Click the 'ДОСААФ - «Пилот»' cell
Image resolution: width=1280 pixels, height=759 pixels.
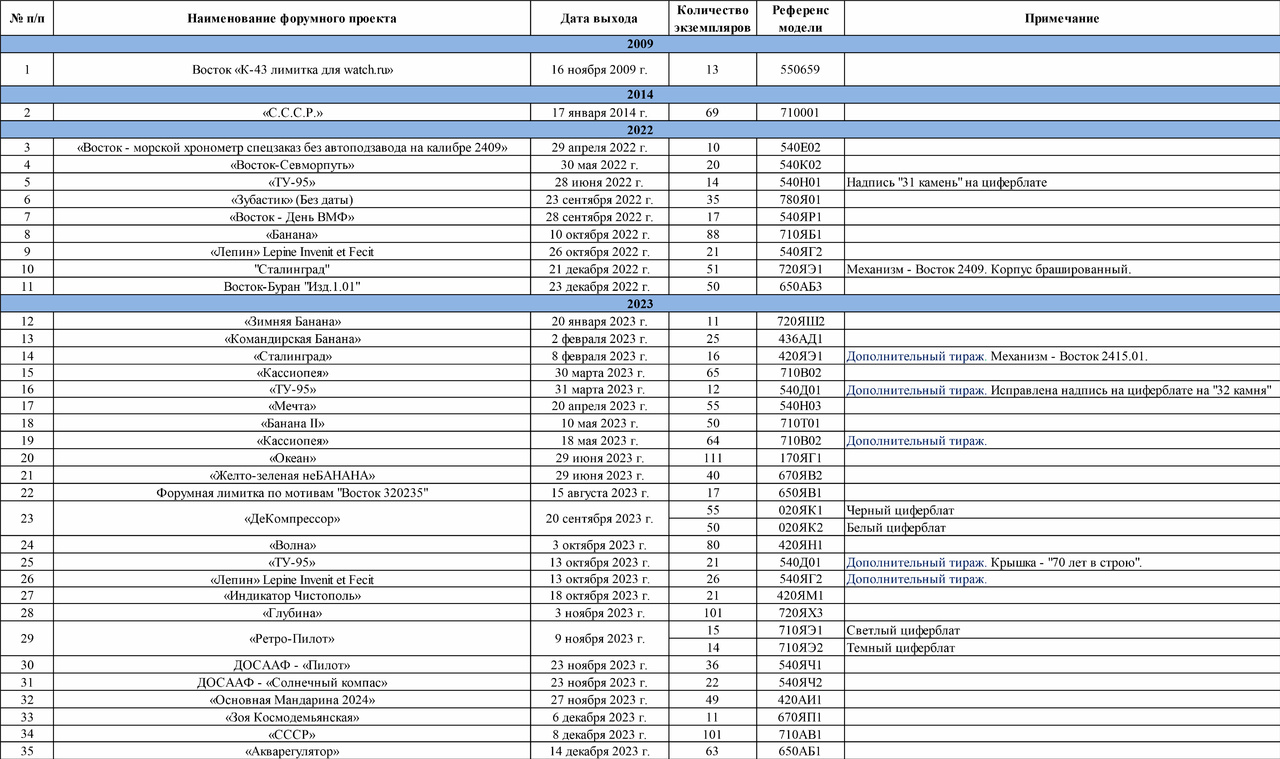pyautogui.click(x=292, y=665)
